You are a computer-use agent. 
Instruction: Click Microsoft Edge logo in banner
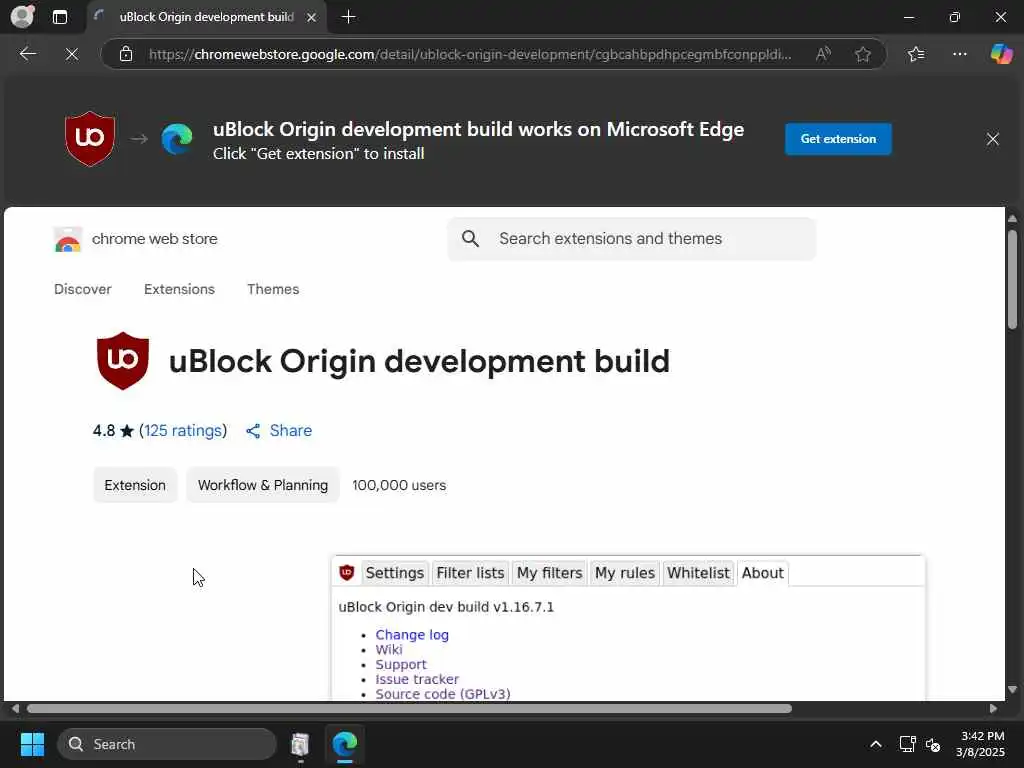pos(177,138)
